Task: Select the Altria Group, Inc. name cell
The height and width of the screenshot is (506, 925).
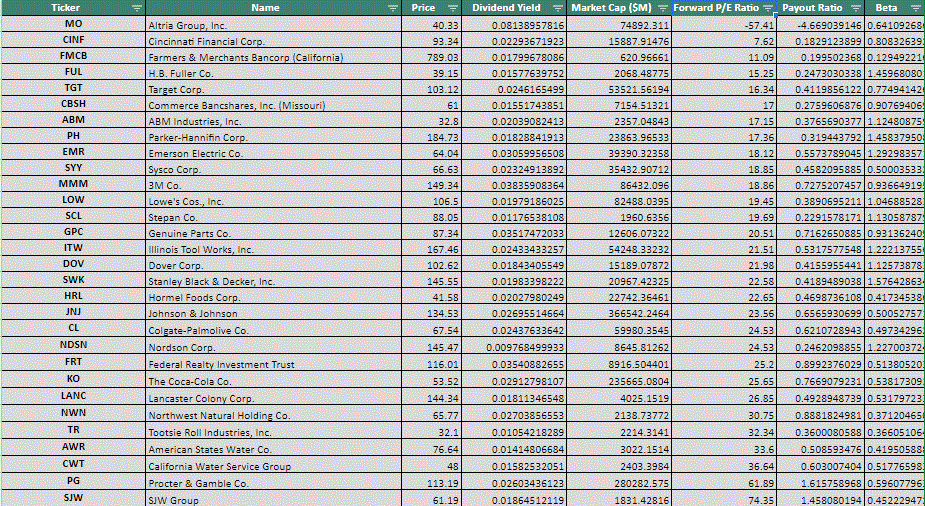Action: tap(274, 24)
